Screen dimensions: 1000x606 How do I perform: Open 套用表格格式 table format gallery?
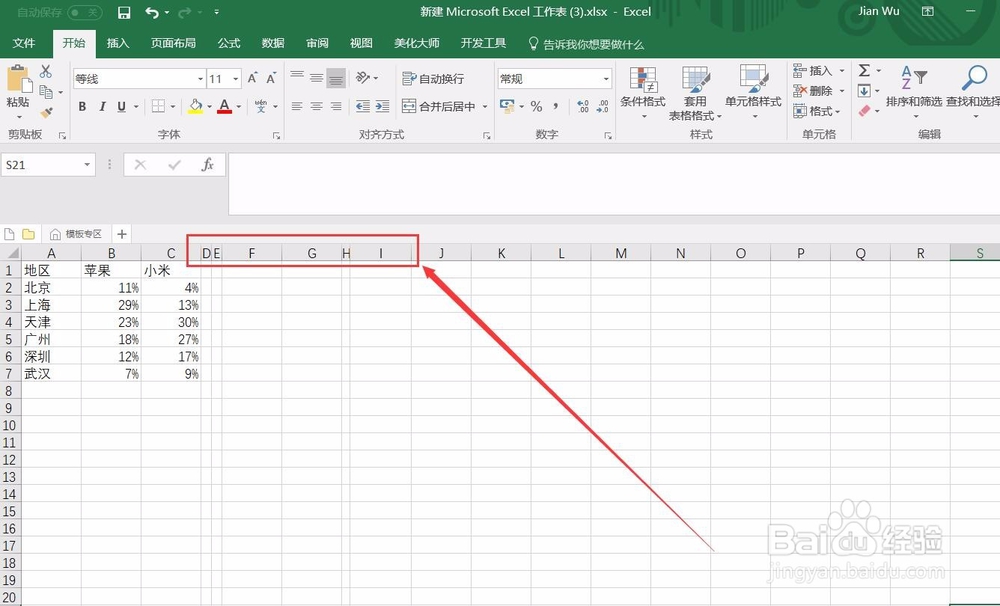click(x=695, y=92)
